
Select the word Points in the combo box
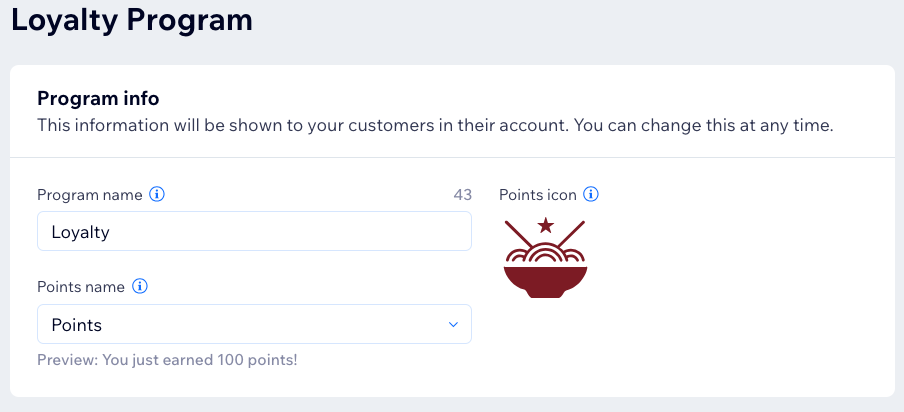[x=77, y=325]
